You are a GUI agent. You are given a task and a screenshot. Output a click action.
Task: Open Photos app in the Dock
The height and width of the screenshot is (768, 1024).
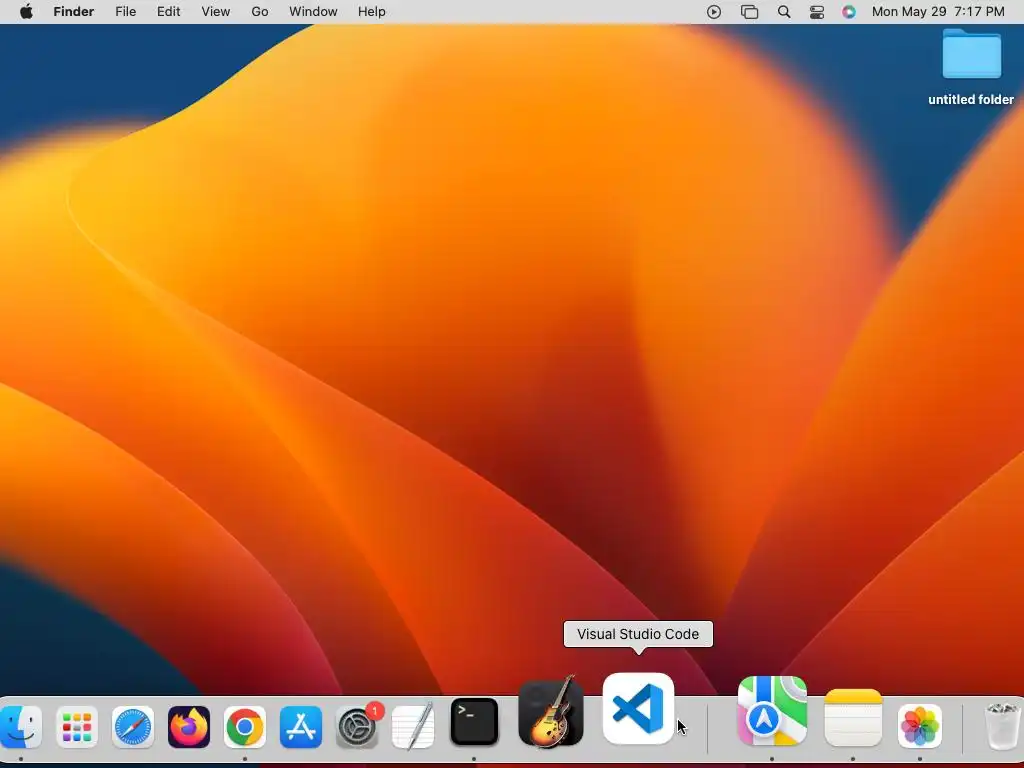(x=920, y=726)
